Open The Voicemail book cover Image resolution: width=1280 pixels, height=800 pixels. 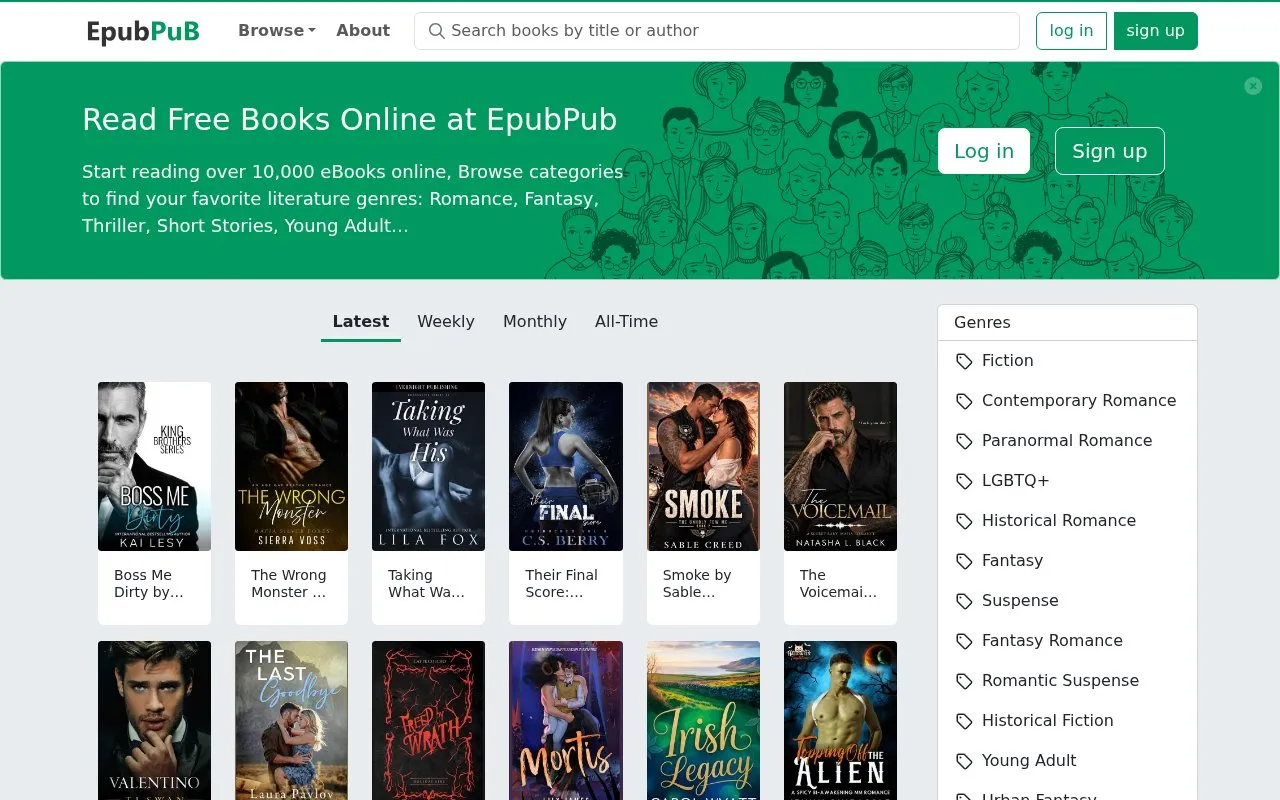(x=840, y=466)
